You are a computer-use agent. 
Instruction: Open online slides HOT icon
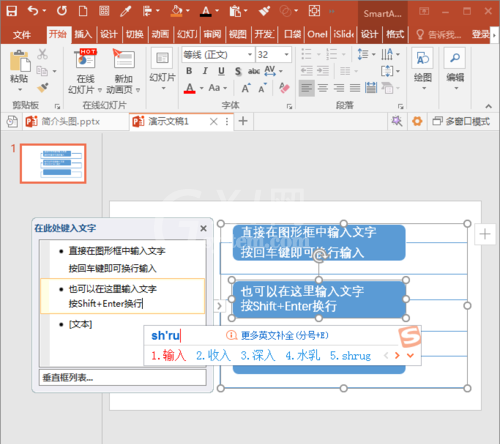(85, 59)
